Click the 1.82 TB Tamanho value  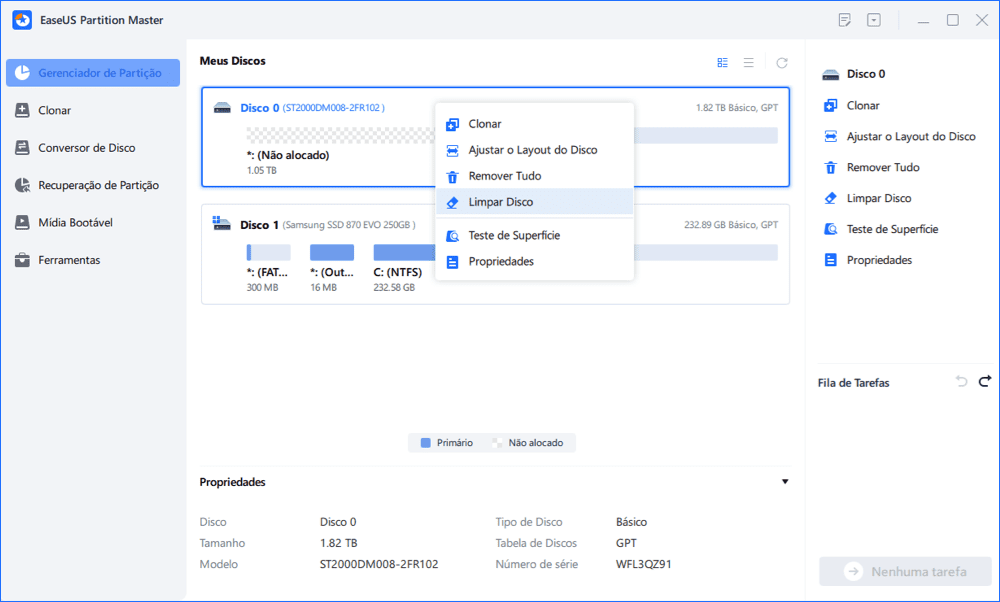(339, 543)
